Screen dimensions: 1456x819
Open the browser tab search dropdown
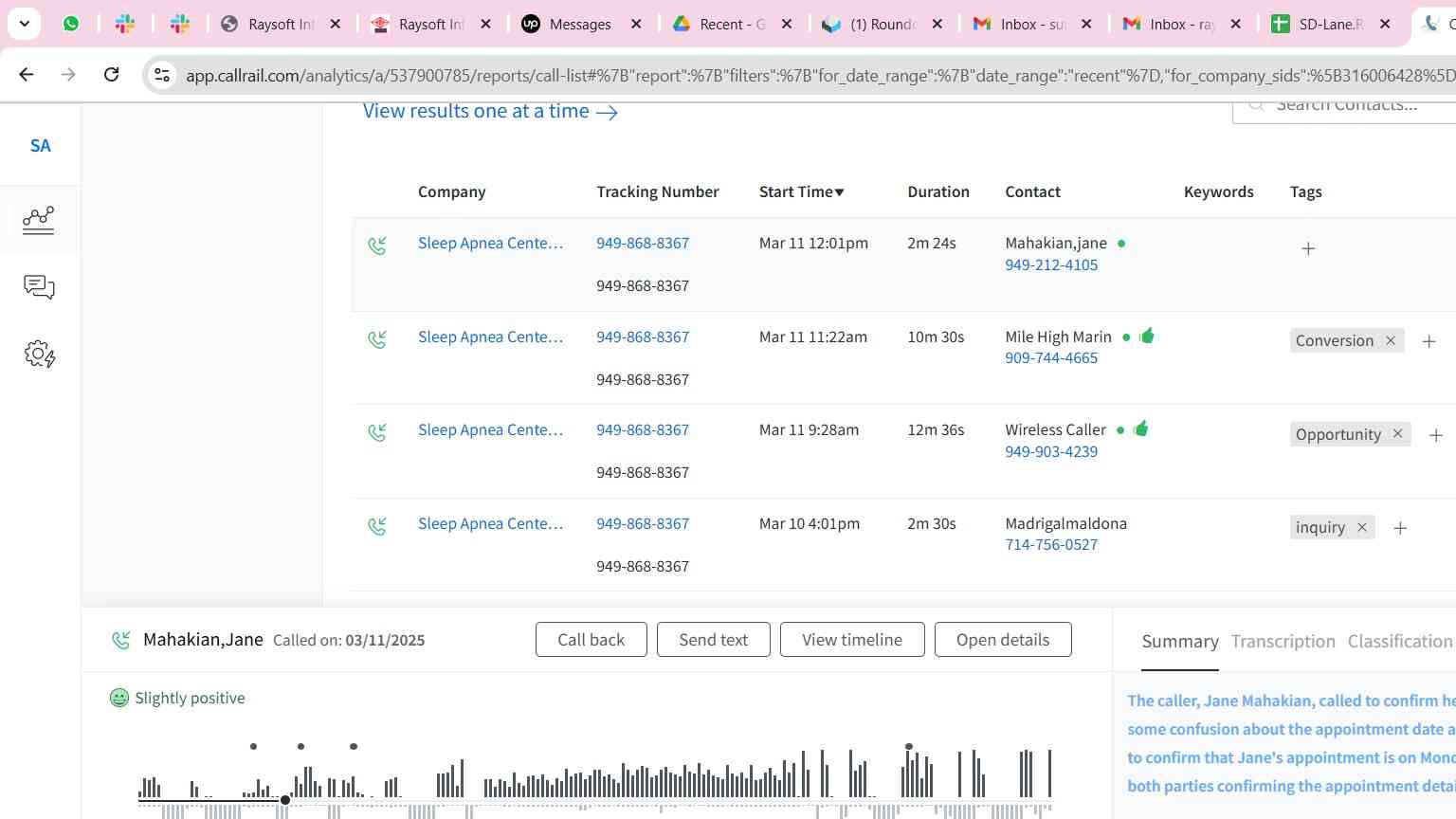pyautogui.click(x=24, y=24)
